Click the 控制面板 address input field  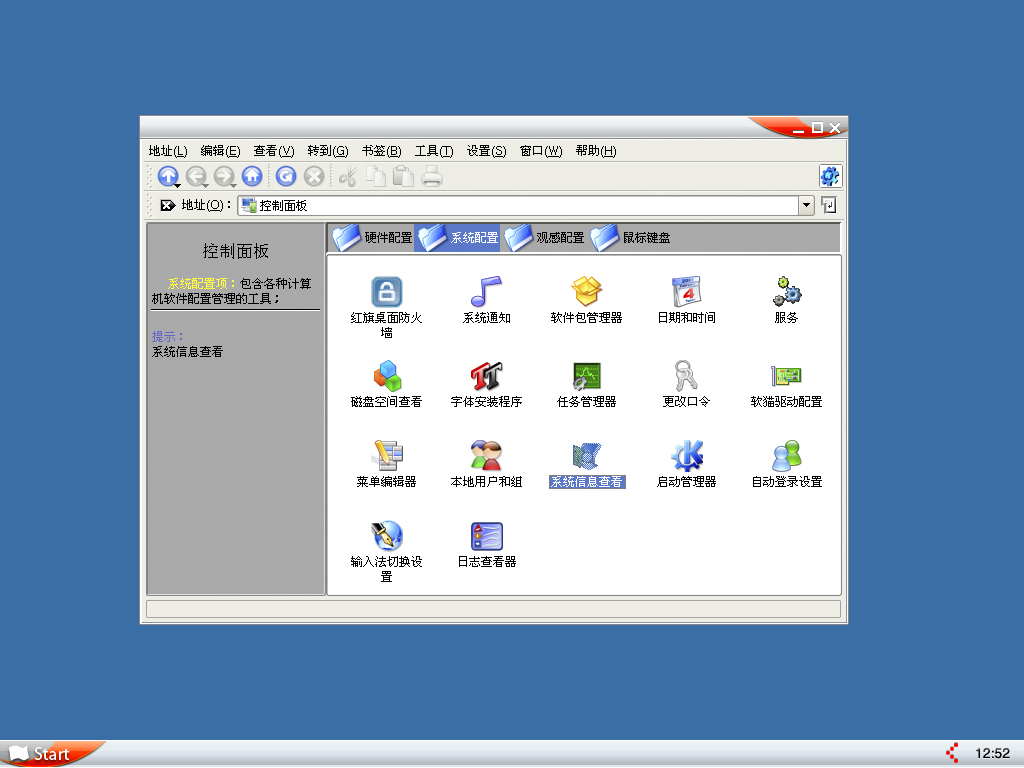519,206
